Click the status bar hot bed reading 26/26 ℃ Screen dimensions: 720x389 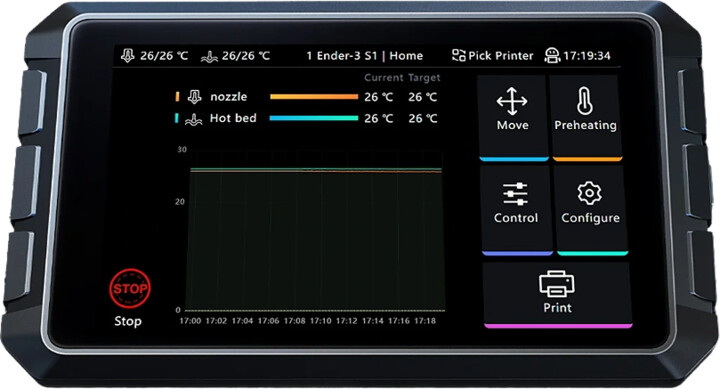click(246, 56)
